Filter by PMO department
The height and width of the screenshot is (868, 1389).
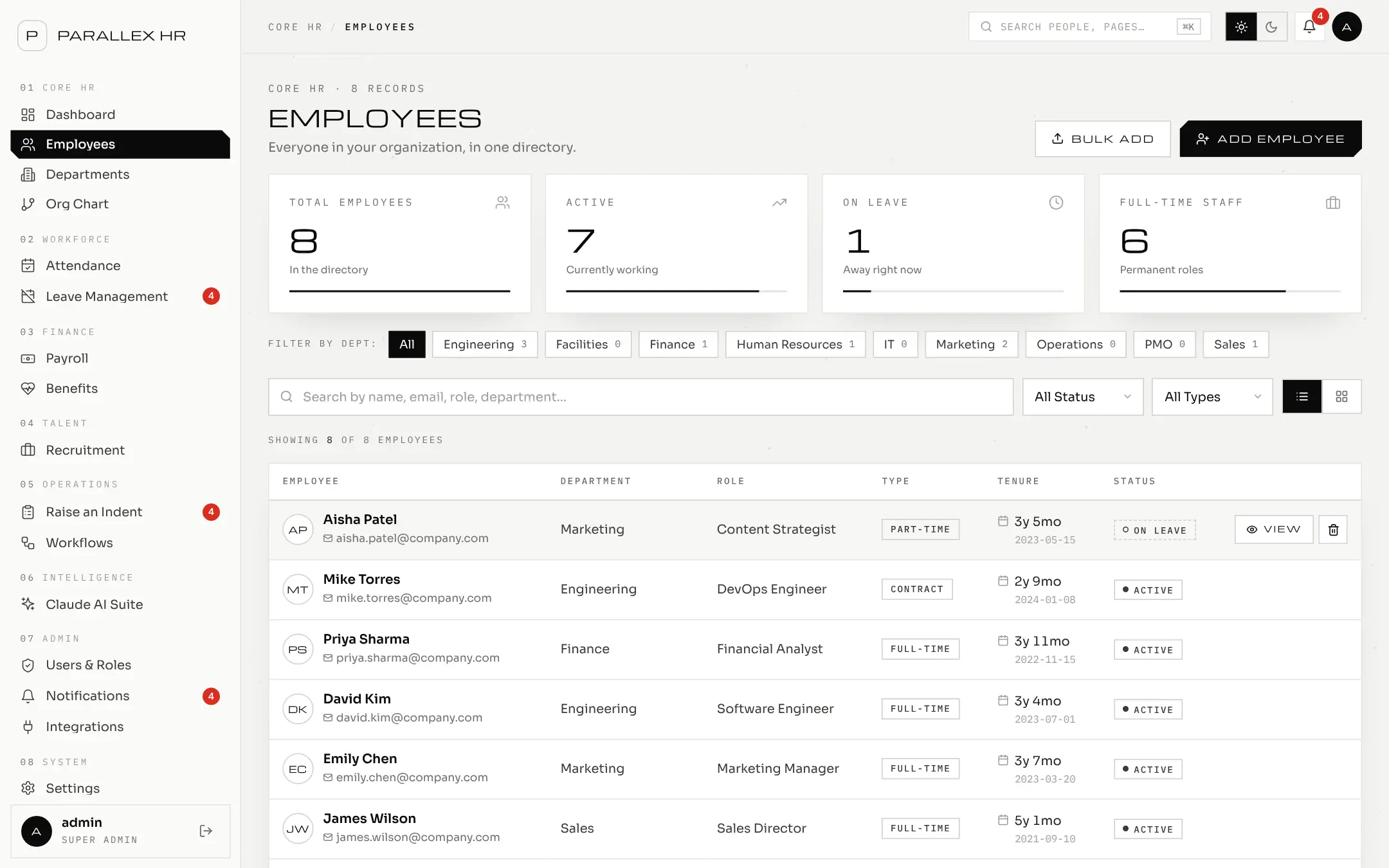click(x=1165, y=345)
